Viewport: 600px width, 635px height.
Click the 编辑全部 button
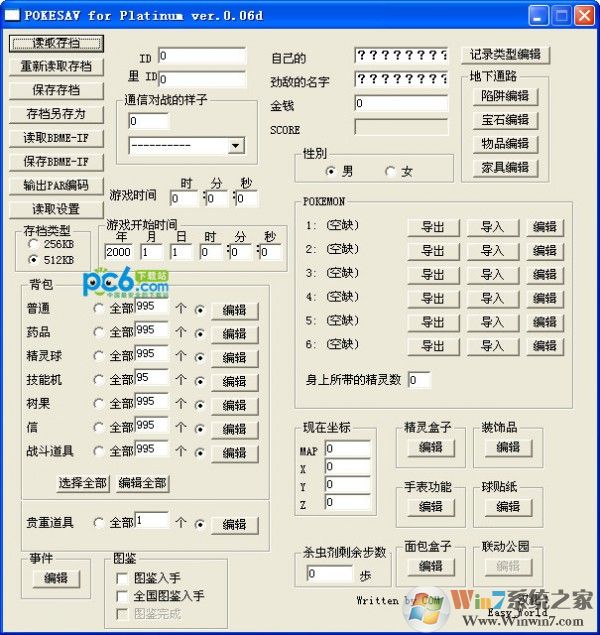[143, 483]
